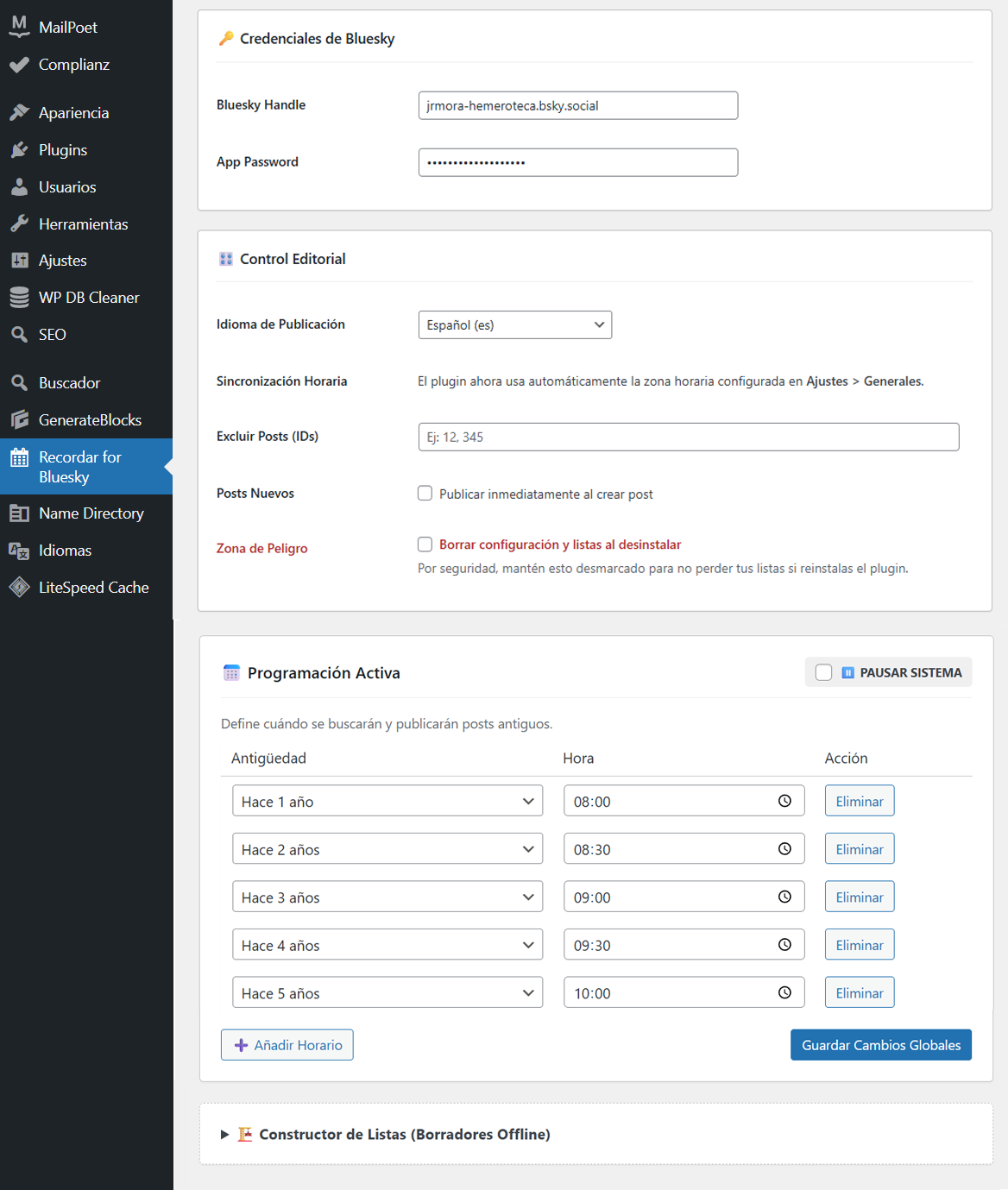Enable Publicar inmediatamente al crear post

[x=425, y=494]
